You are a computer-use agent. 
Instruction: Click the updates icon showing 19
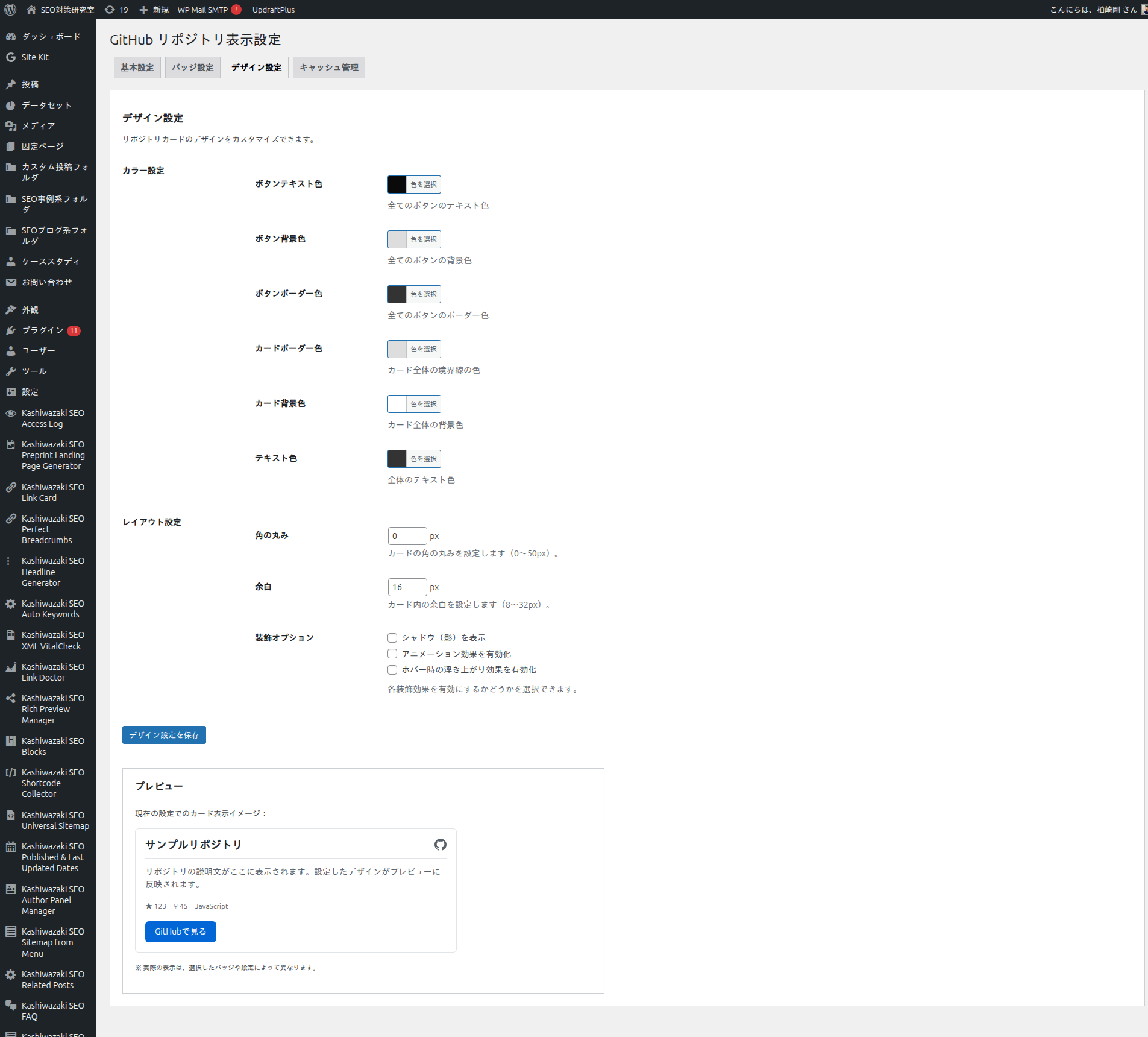[110, 10]
